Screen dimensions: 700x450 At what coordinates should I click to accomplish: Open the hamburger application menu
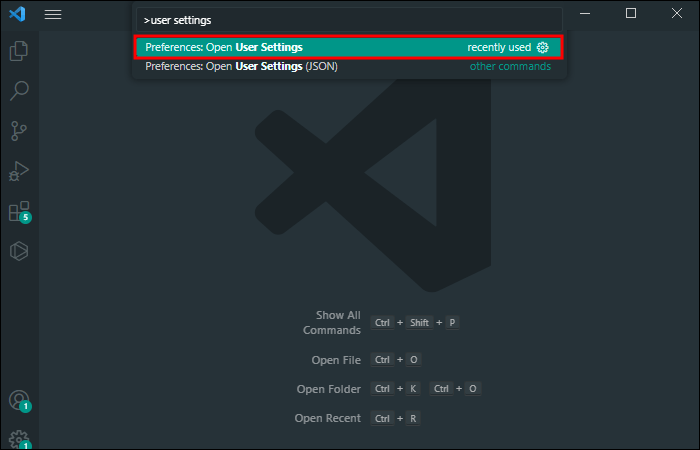(53, 14)
